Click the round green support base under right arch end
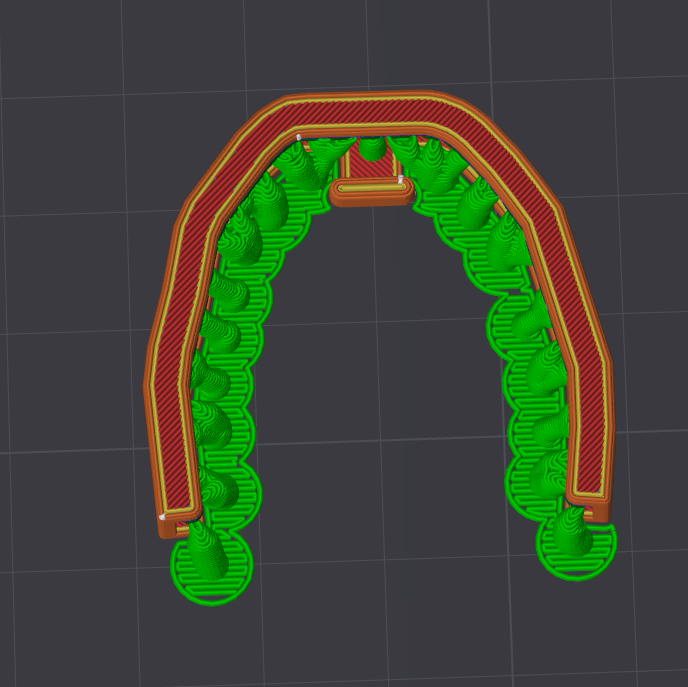Screen dimensions: 688x687 pos(577,548)
